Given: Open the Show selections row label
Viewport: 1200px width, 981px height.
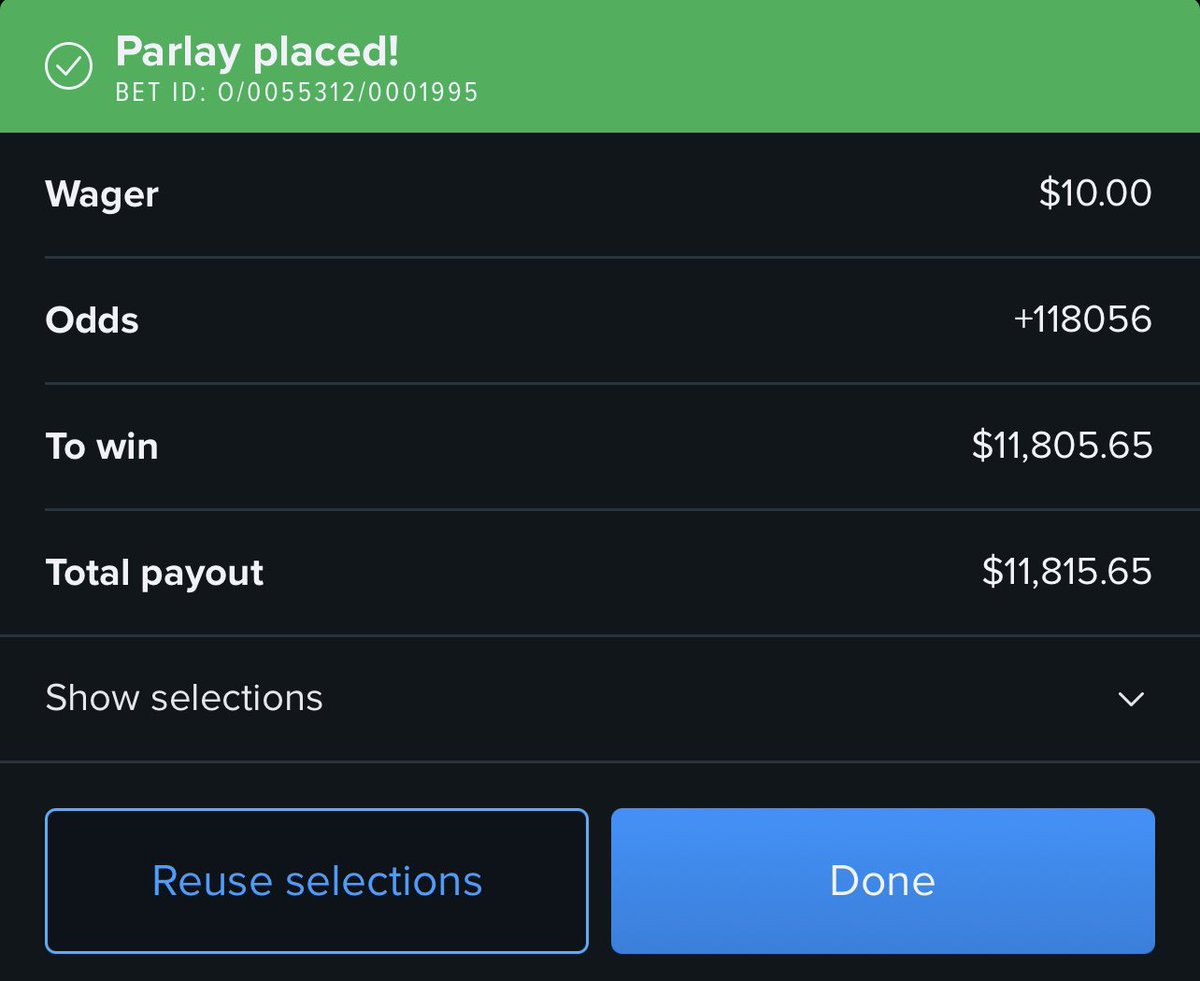Looking at the screenshot, I should [x=184, y=697].
